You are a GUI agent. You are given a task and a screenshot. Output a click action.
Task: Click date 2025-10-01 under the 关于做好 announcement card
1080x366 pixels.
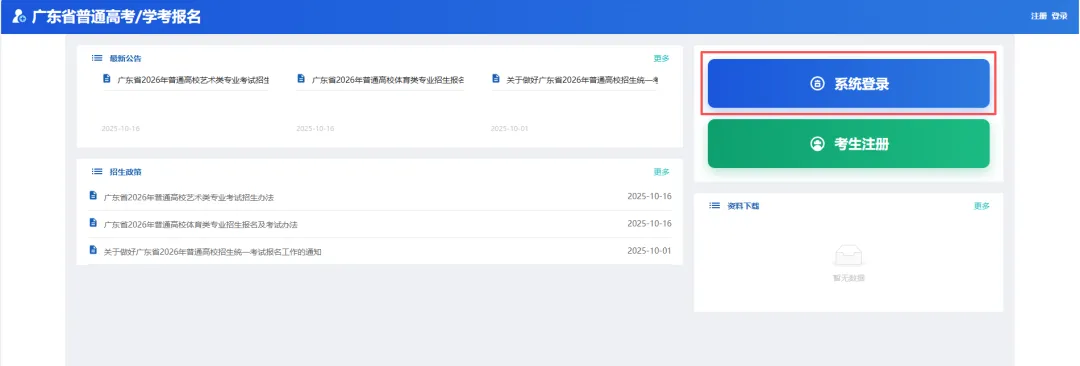[x=510, y=129]
